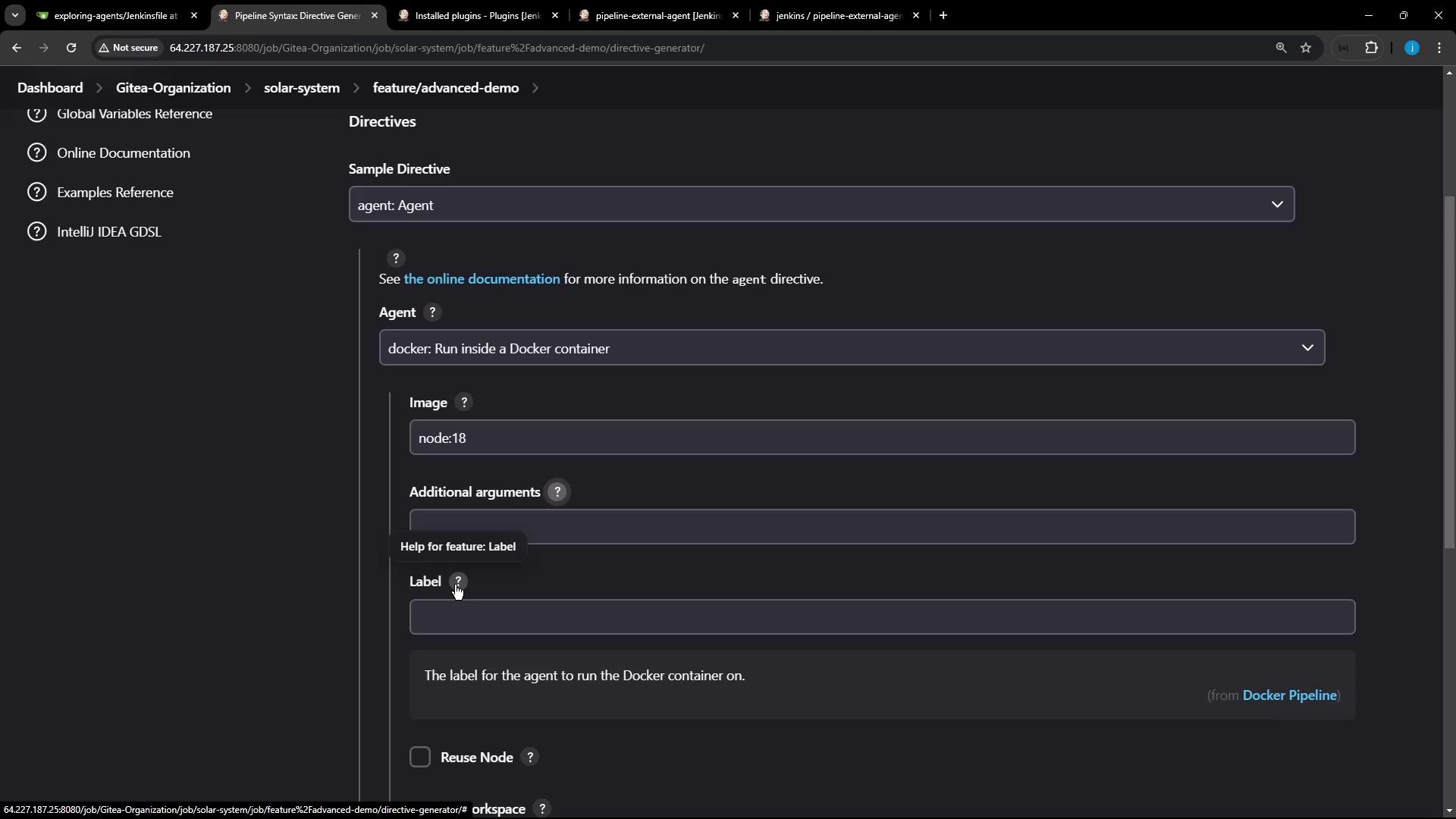The image size is (1456, 819).
Task: Switch to exploring-agents Jenkinsfile tab
Action: click(115, 15)
